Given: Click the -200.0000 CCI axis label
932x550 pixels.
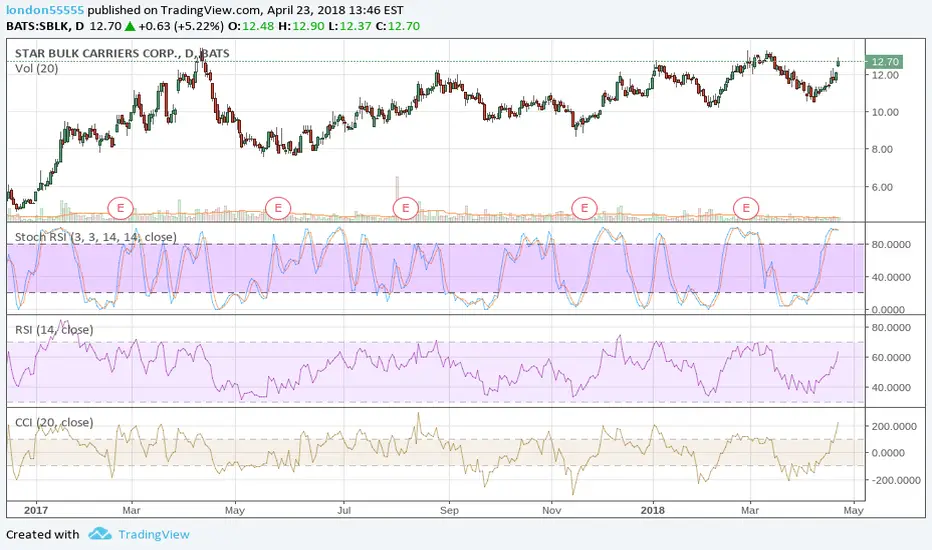Looking at the screenshot, I should [x=896, y=480].
